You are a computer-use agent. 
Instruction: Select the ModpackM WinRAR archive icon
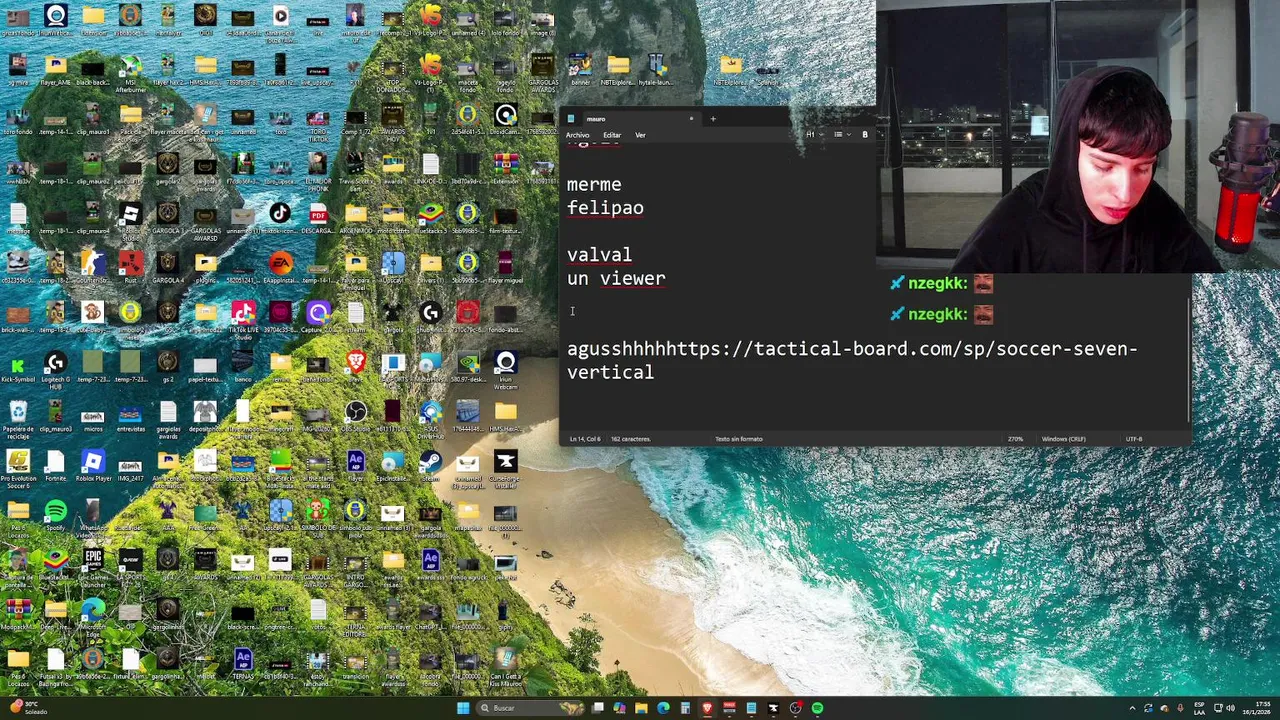pyautogui.click(x=18, y=613)
